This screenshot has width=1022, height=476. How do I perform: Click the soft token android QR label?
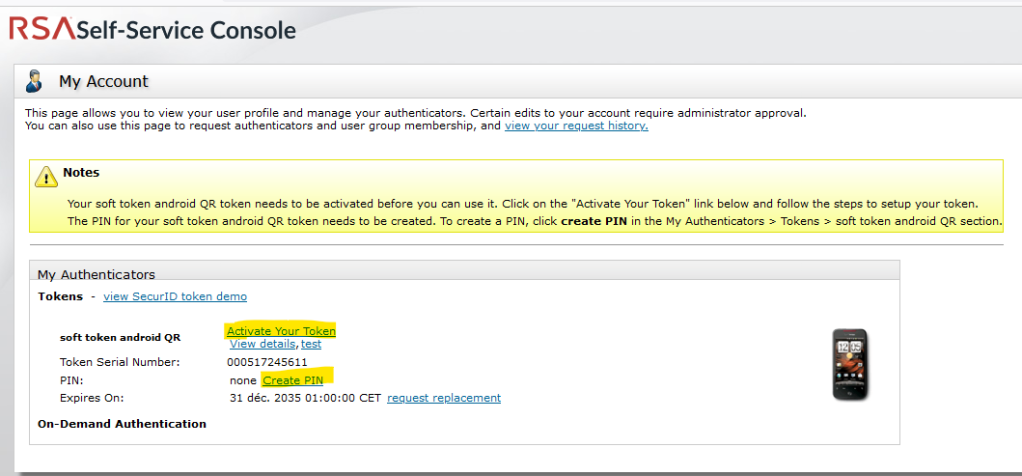[120, 338]
